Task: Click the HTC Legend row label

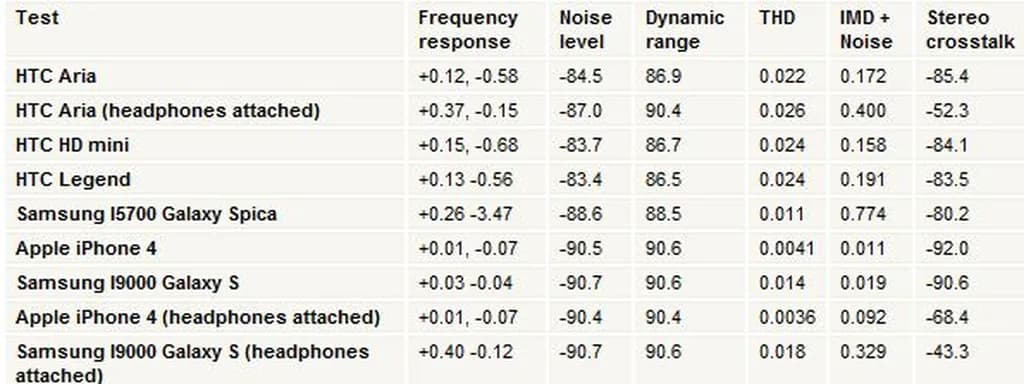Action: coord(73,180)
